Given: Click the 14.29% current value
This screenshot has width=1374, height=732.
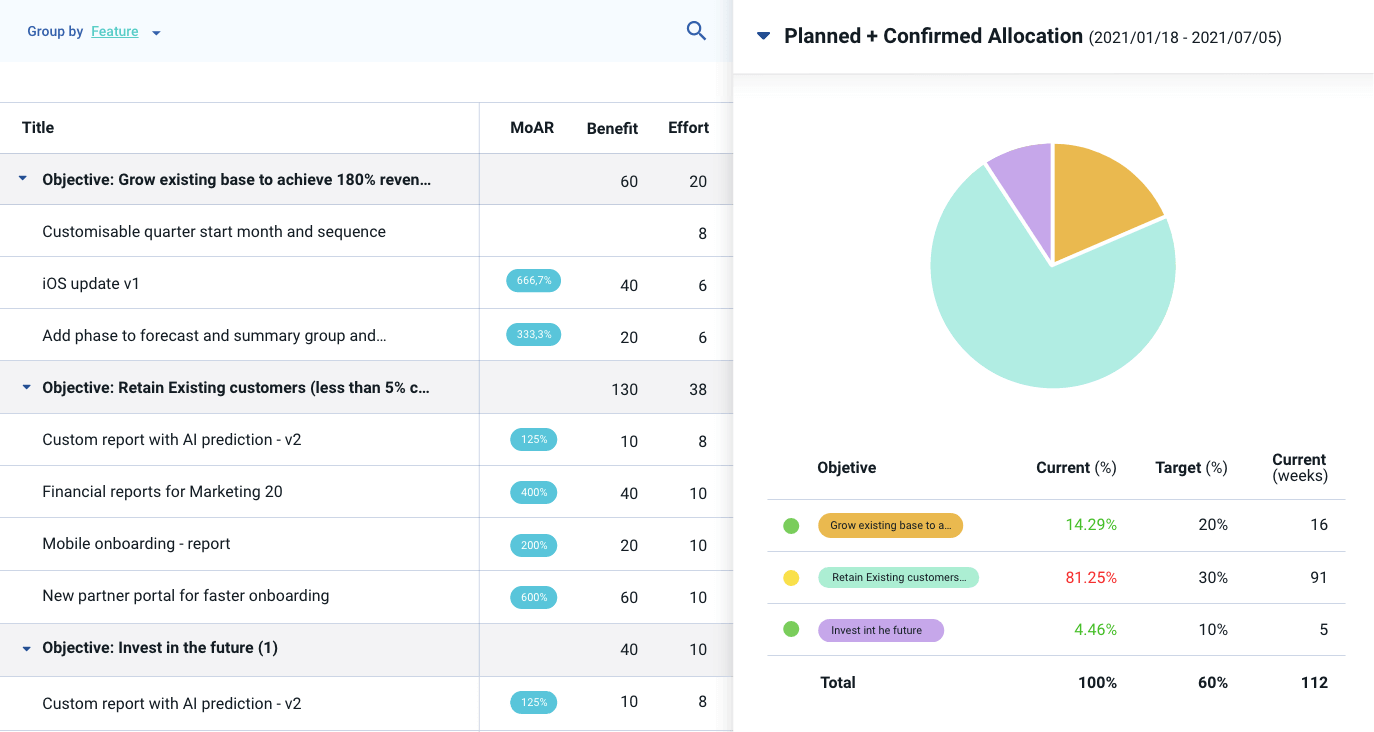Looking at the screenshot, I should tap(1090, 524).
